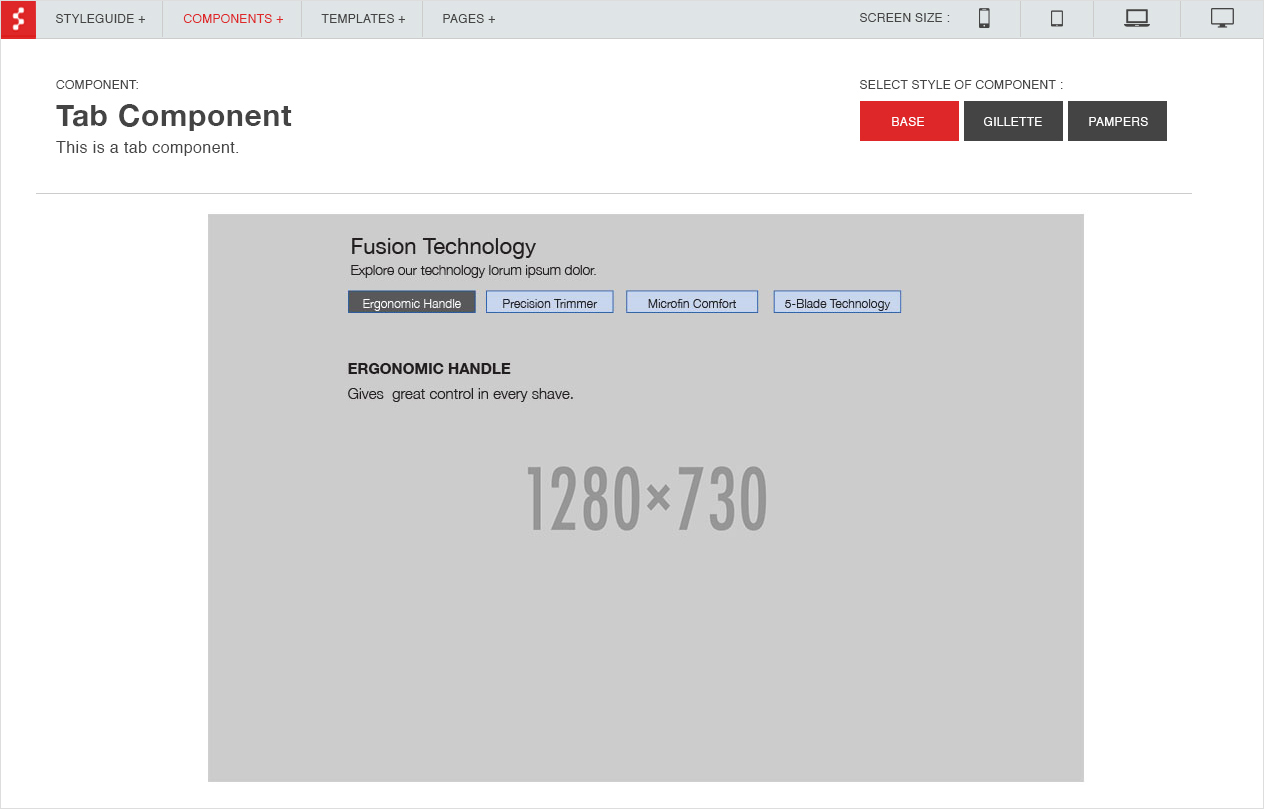Expand the COMPONENTS + menu
The height and width of the screenshot is (809, 1264).
click(233, 19)
